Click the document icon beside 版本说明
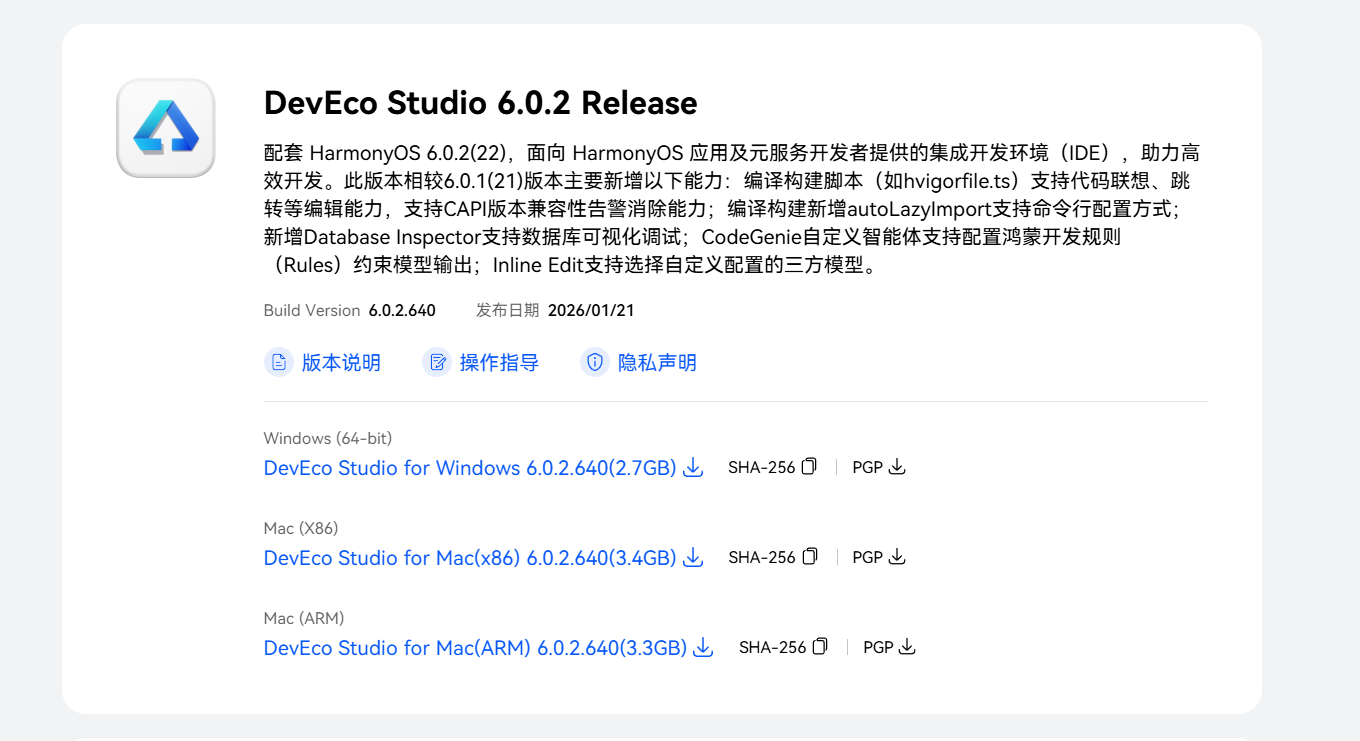The height and width of the screenshot is (741, 1360). pyautogui.click(x=278, y=362)
